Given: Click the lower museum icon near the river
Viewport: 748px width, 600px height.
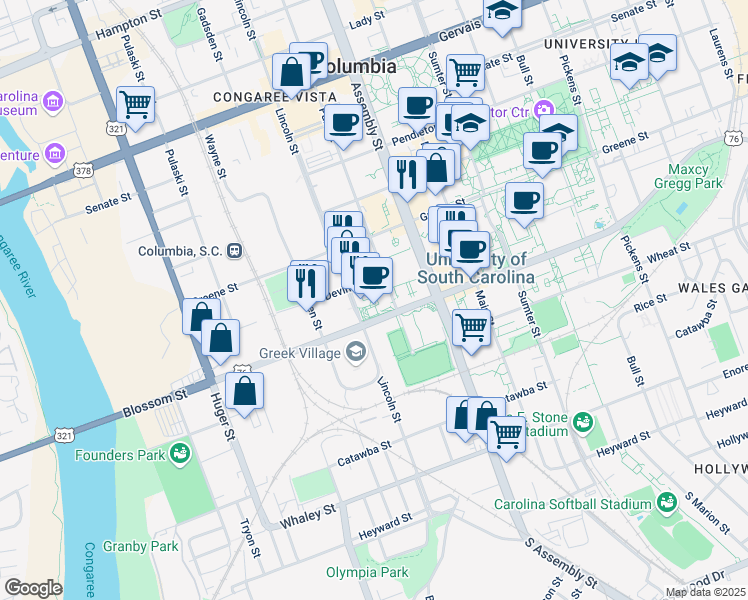Looking at the screenshot, I should click(56, 154).
